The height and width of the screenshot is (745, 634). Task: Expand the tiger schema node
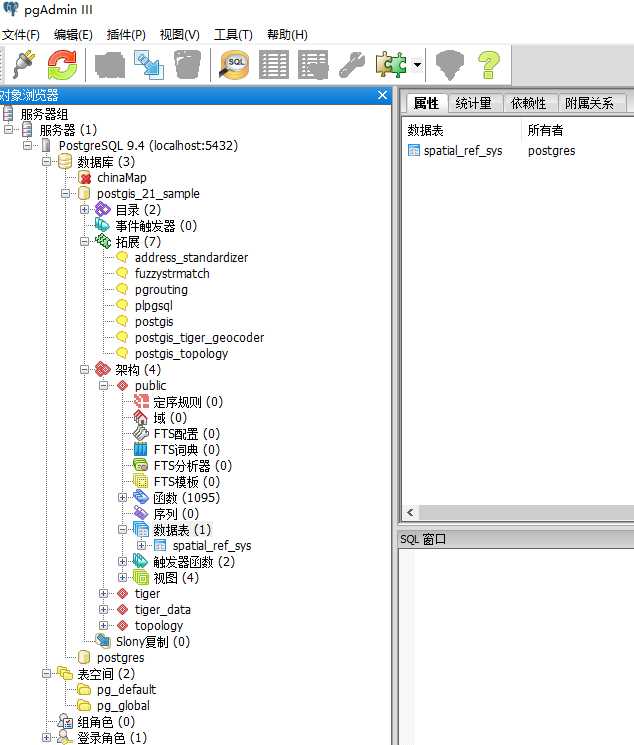[x=104, y=593]
